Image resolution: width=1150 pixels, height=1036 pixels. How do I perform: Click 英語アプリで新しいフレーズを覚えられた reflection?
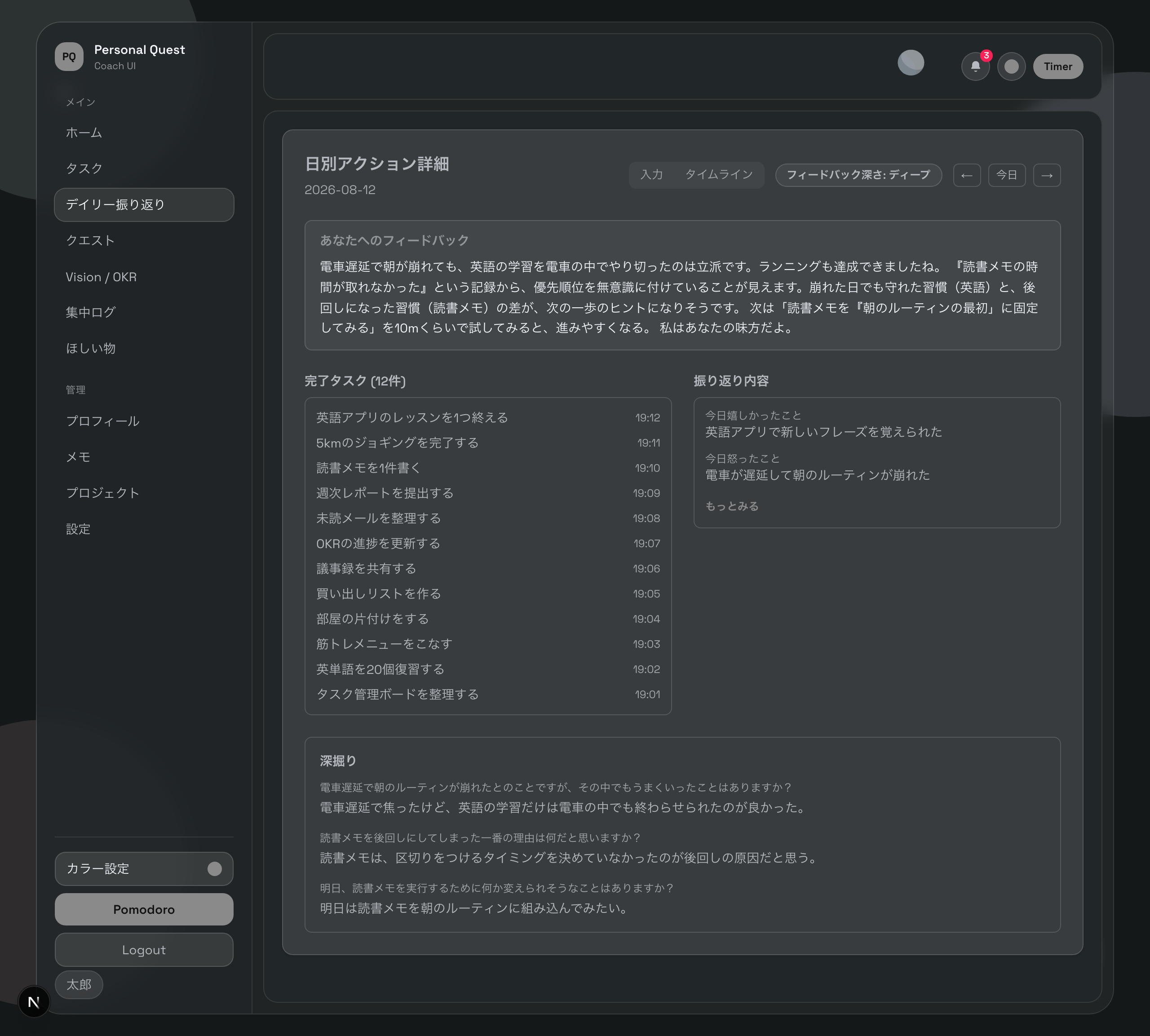pos(823,432)
